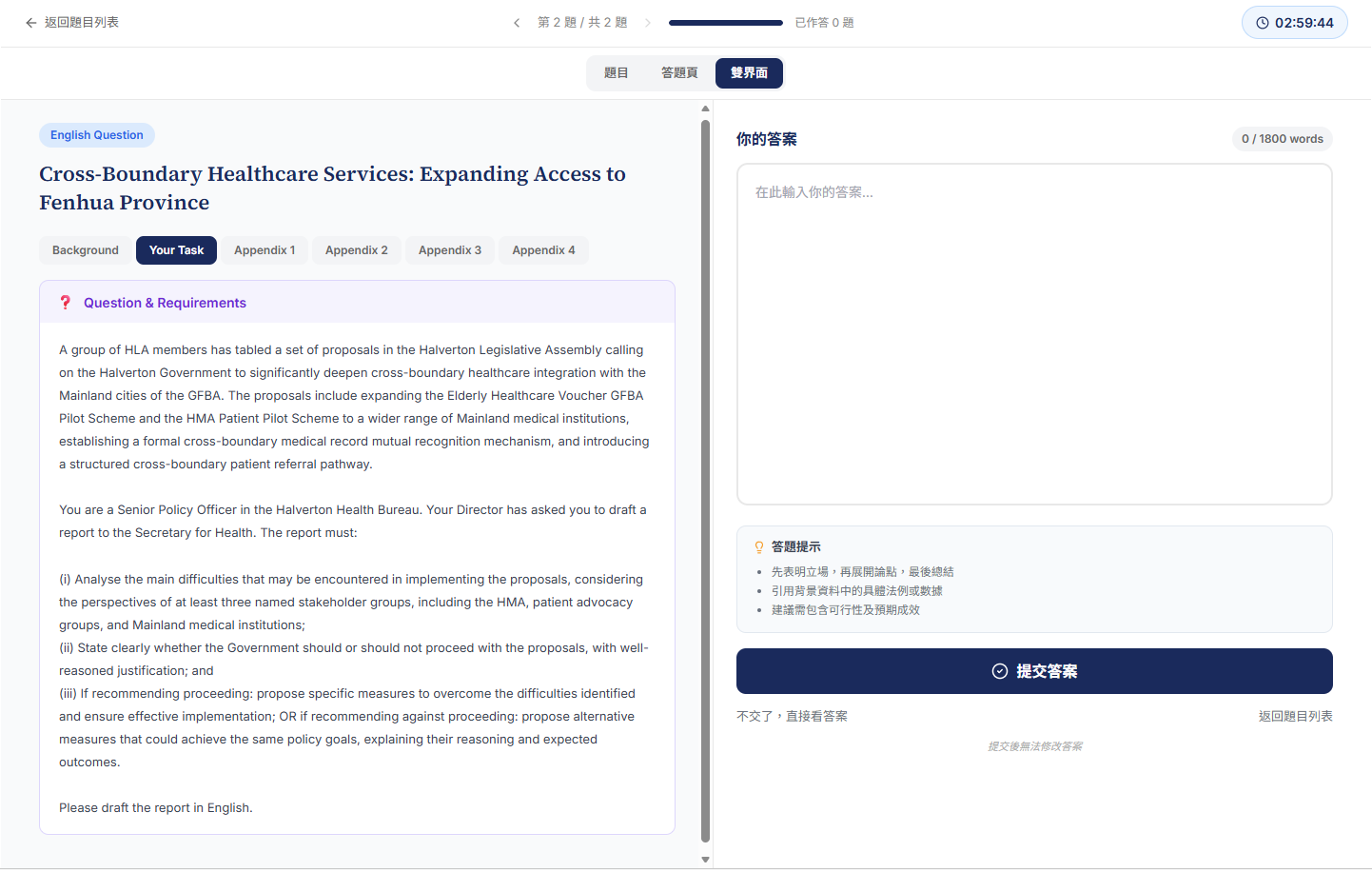The height and width of the screenshot is (872, 1372).
Task: Click the hint 建議需包含可行性及預期成效
Action: [x=846, y=610]
